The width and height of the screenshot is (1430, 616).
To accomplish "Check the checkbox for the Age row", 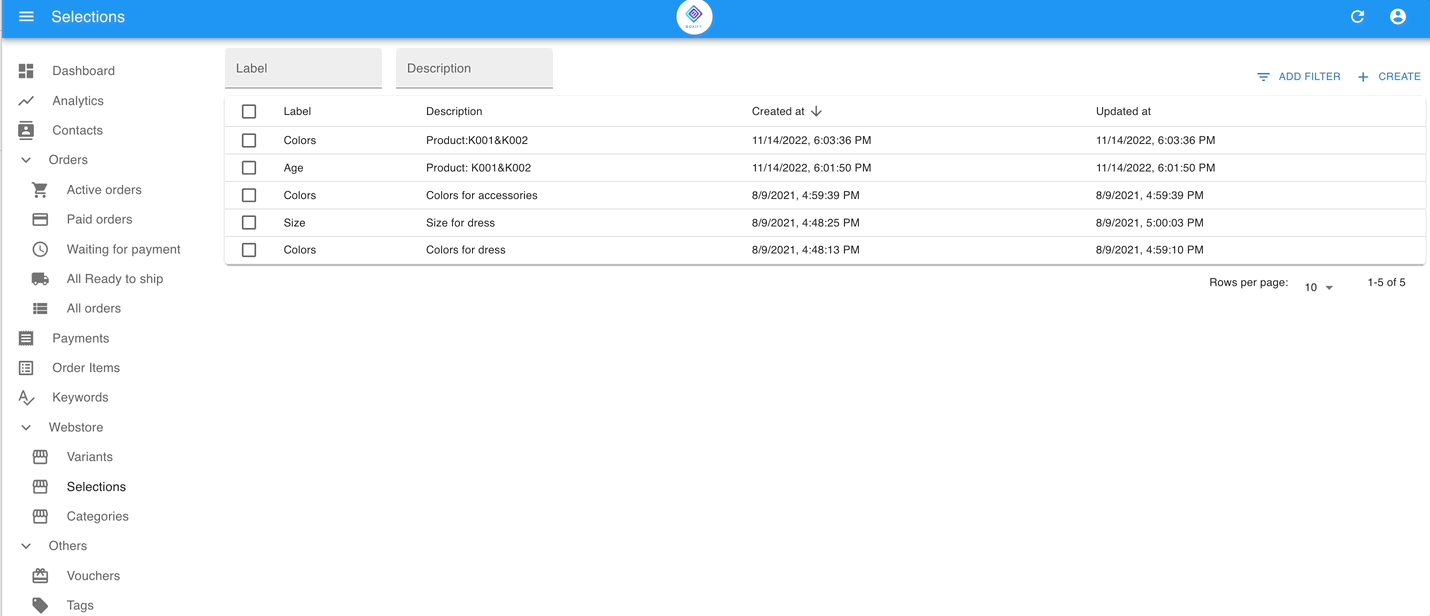I will coord(249,167).
